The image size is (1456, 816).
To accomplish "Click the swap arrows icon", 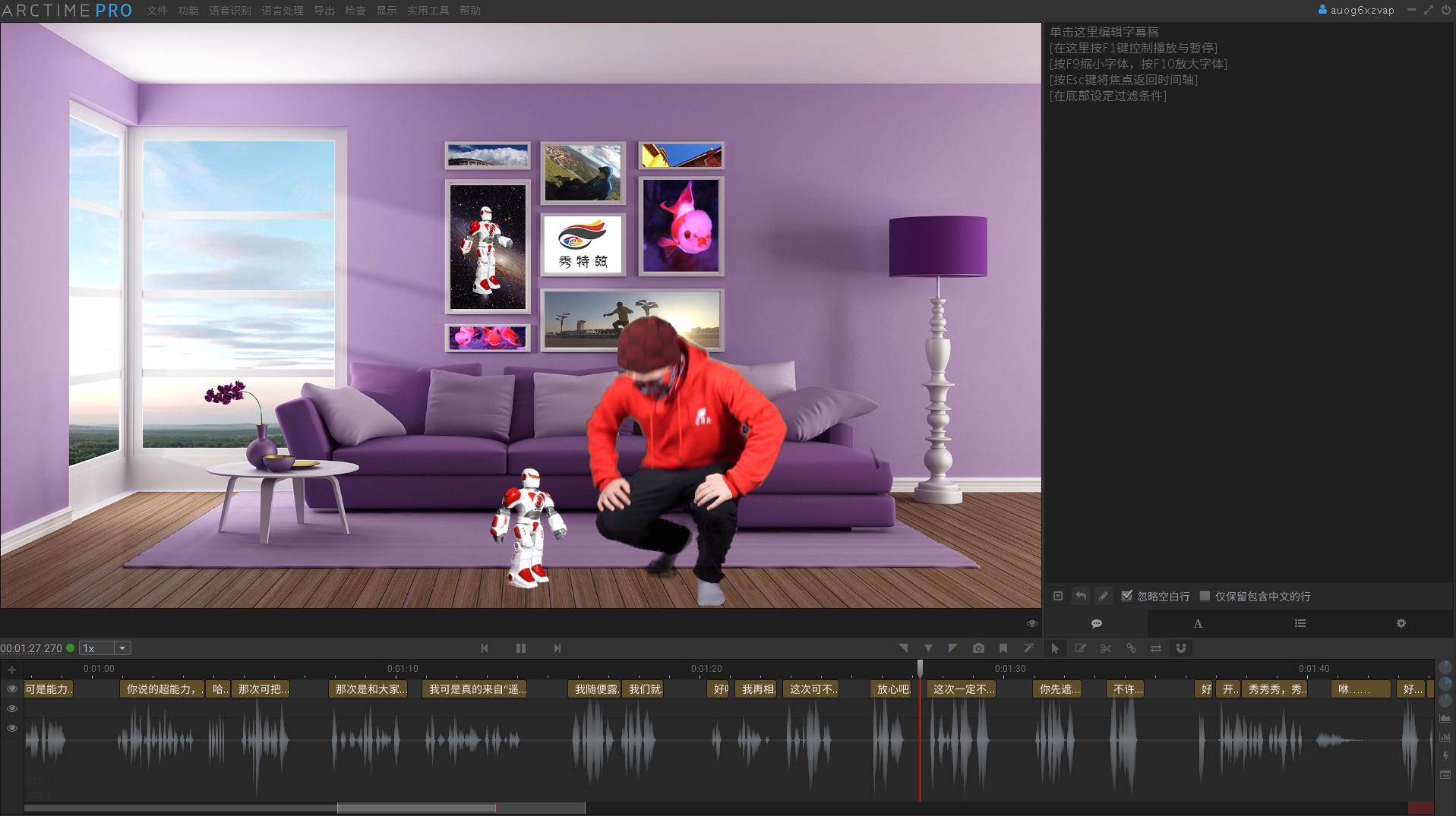I will (x=1156, y=648).
